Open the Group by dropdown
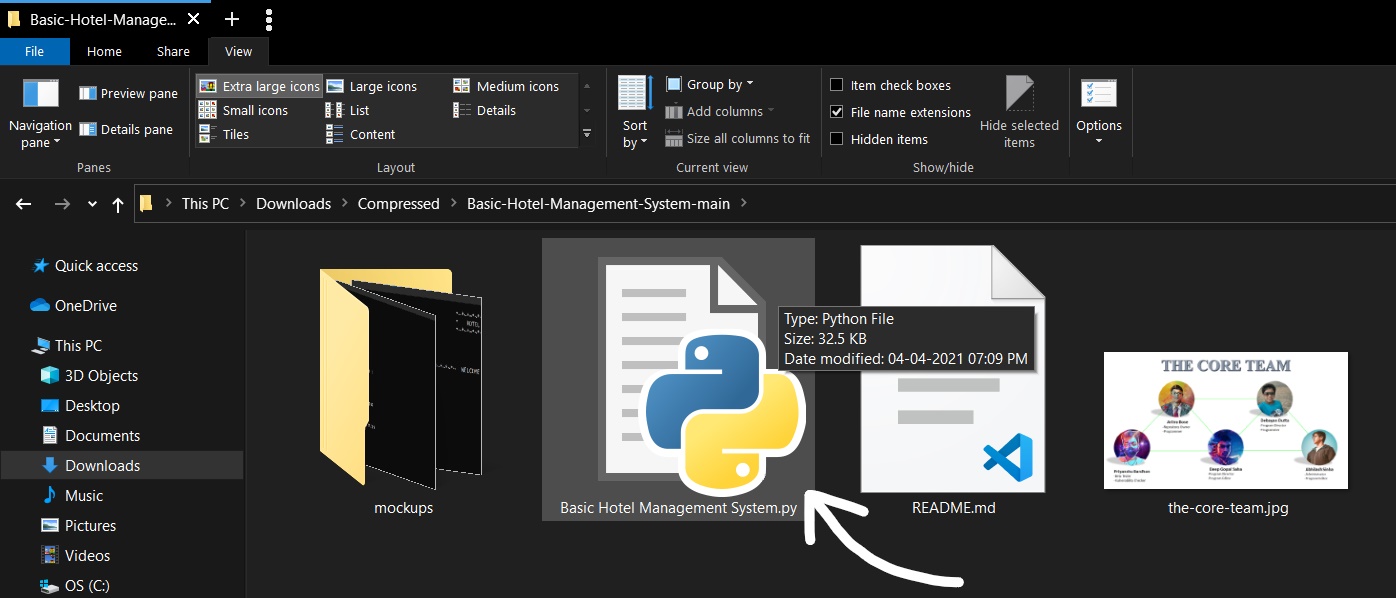Screen dimensions: 1396x598 click(x=710, y=85)
